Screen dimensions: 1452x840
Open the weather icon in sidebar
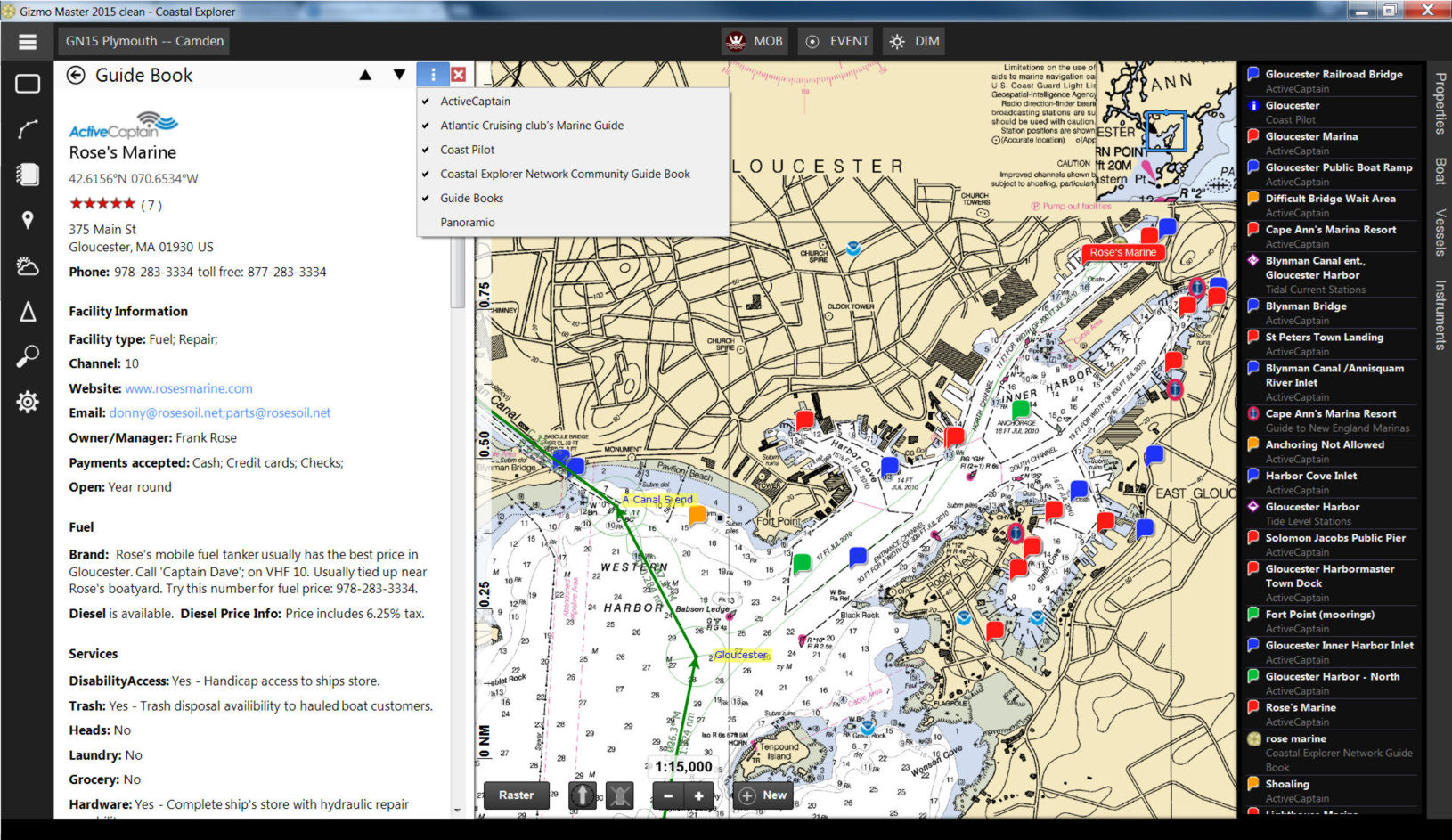point(28,265)
